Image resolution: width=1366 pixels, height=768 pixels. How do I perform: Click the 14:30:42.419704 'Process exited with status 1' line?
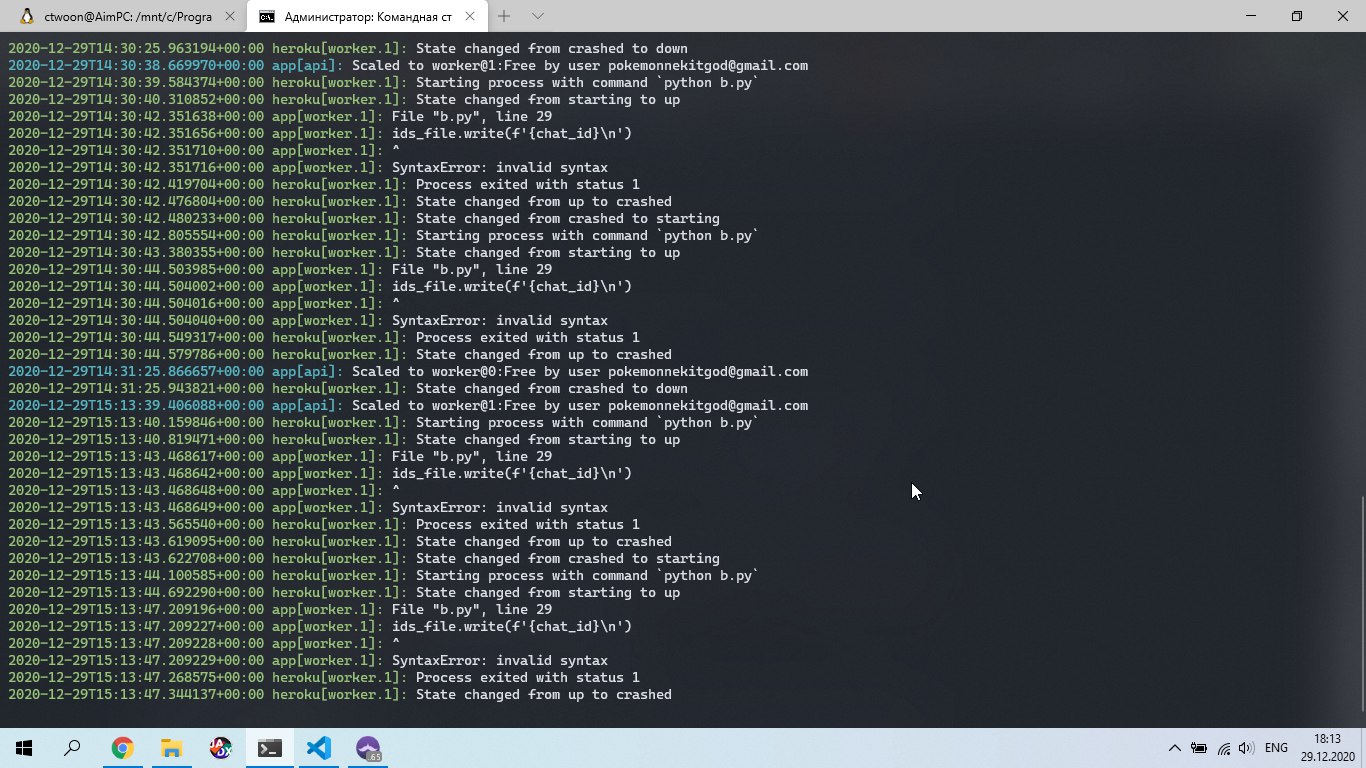(324, 184)
